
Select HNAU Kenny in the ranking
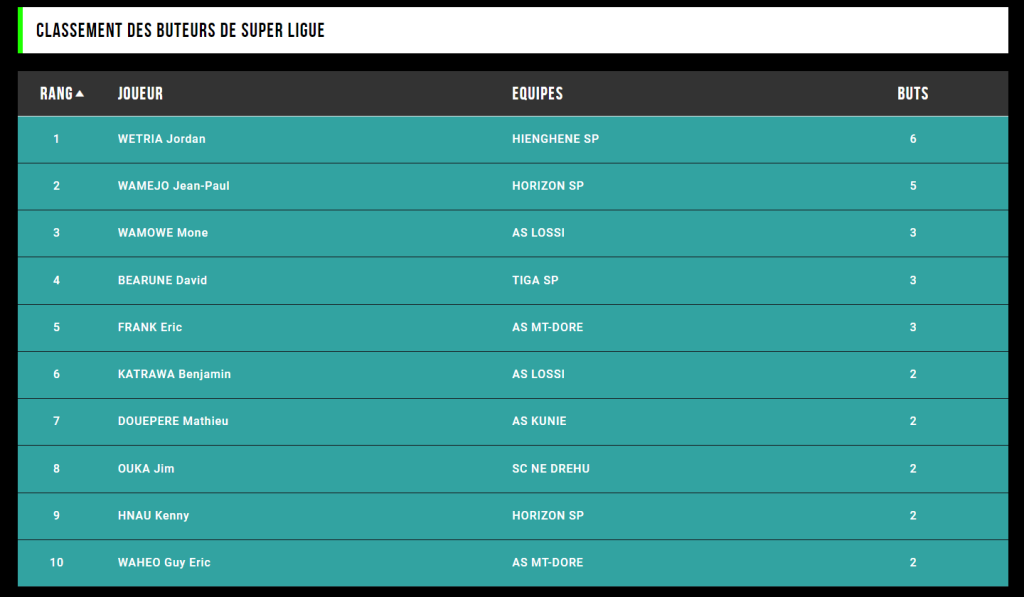pos(153,515)
